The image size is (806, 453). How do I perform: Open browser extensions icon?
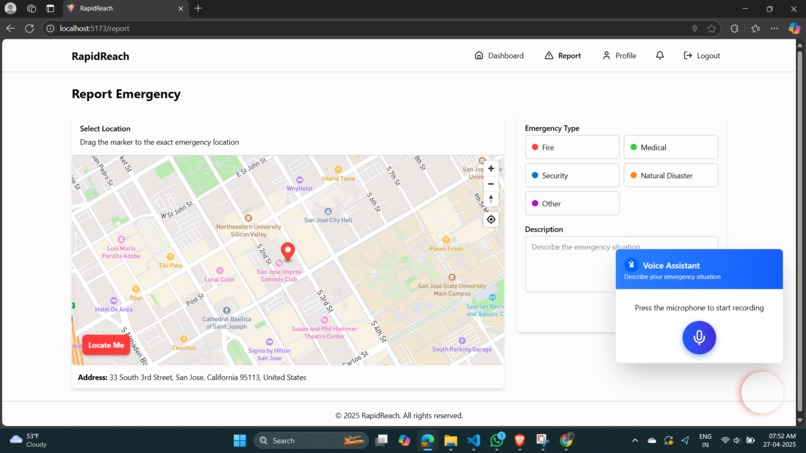[735, 28]
